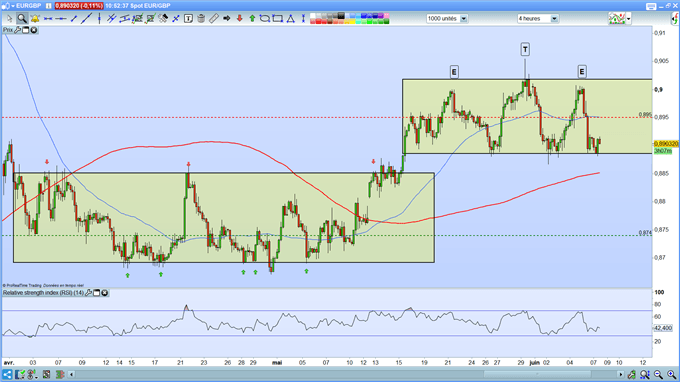Open the EURGBP instrument menu arrow
Viewport: 680px width, 382px height.
(13, 6)
